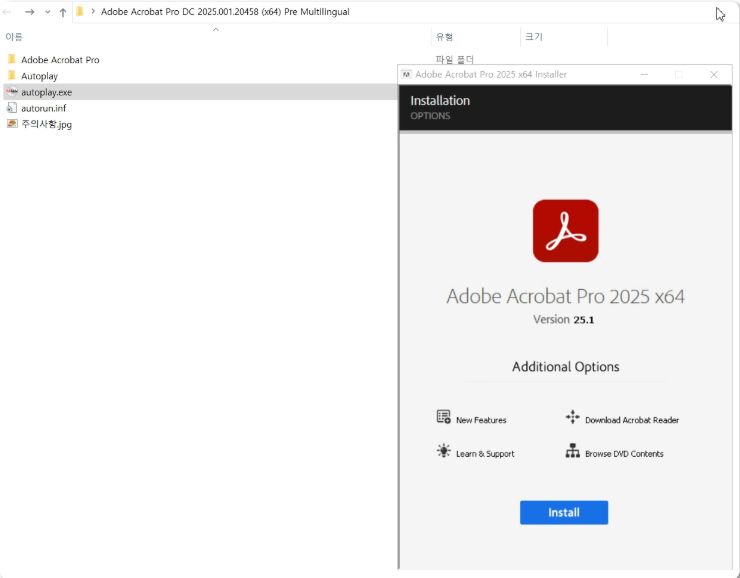Go up one folder level
The width and height of the screenshot is (740, 578).
click(x=63, y=12)
